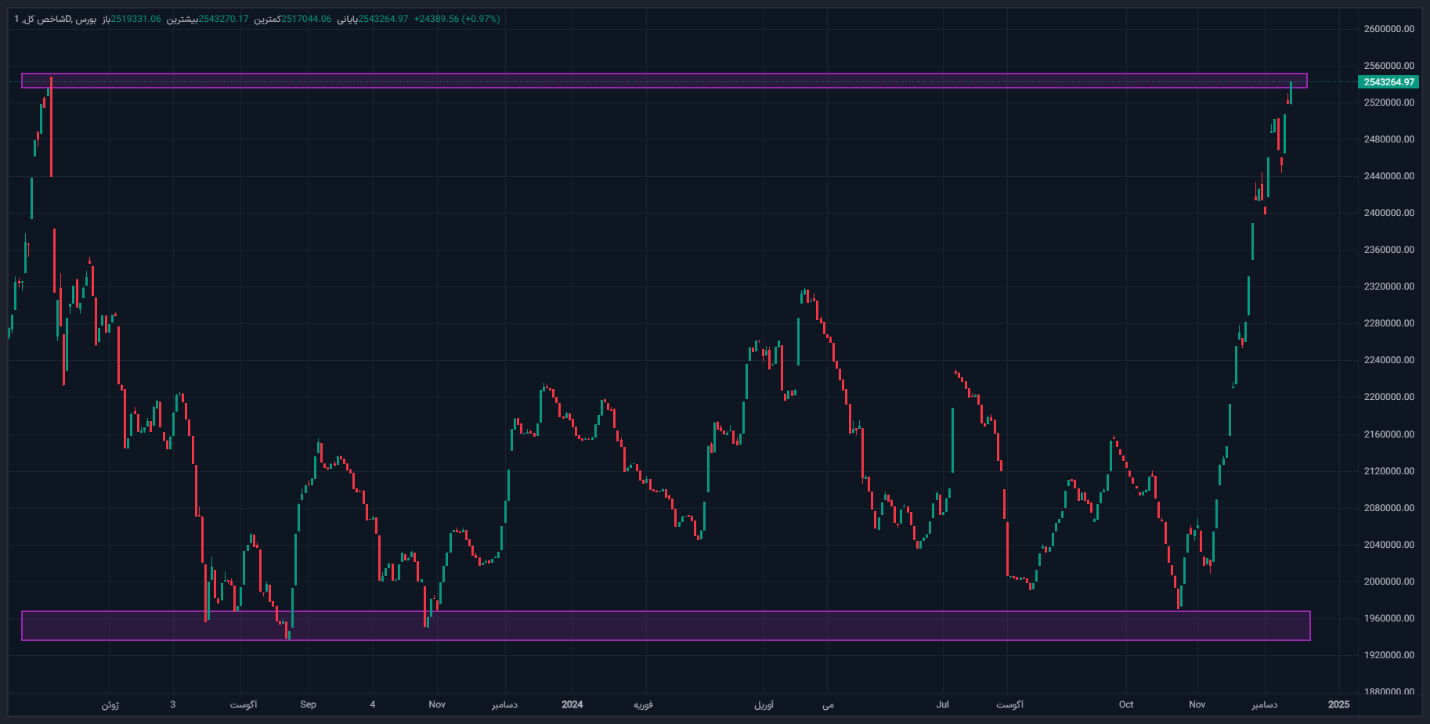Screen dimensions: 1430x724
Task: Click the Sep label on time axis
Action: click(x=308, y=705)
